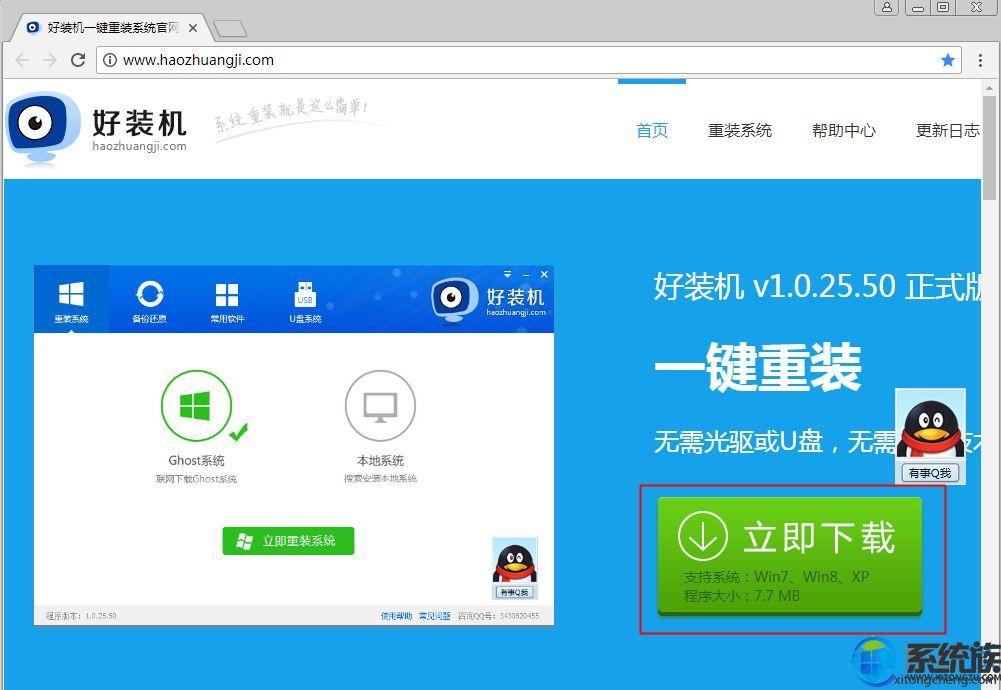Click the 搜索安装本地系统 caption

[380, 479]
